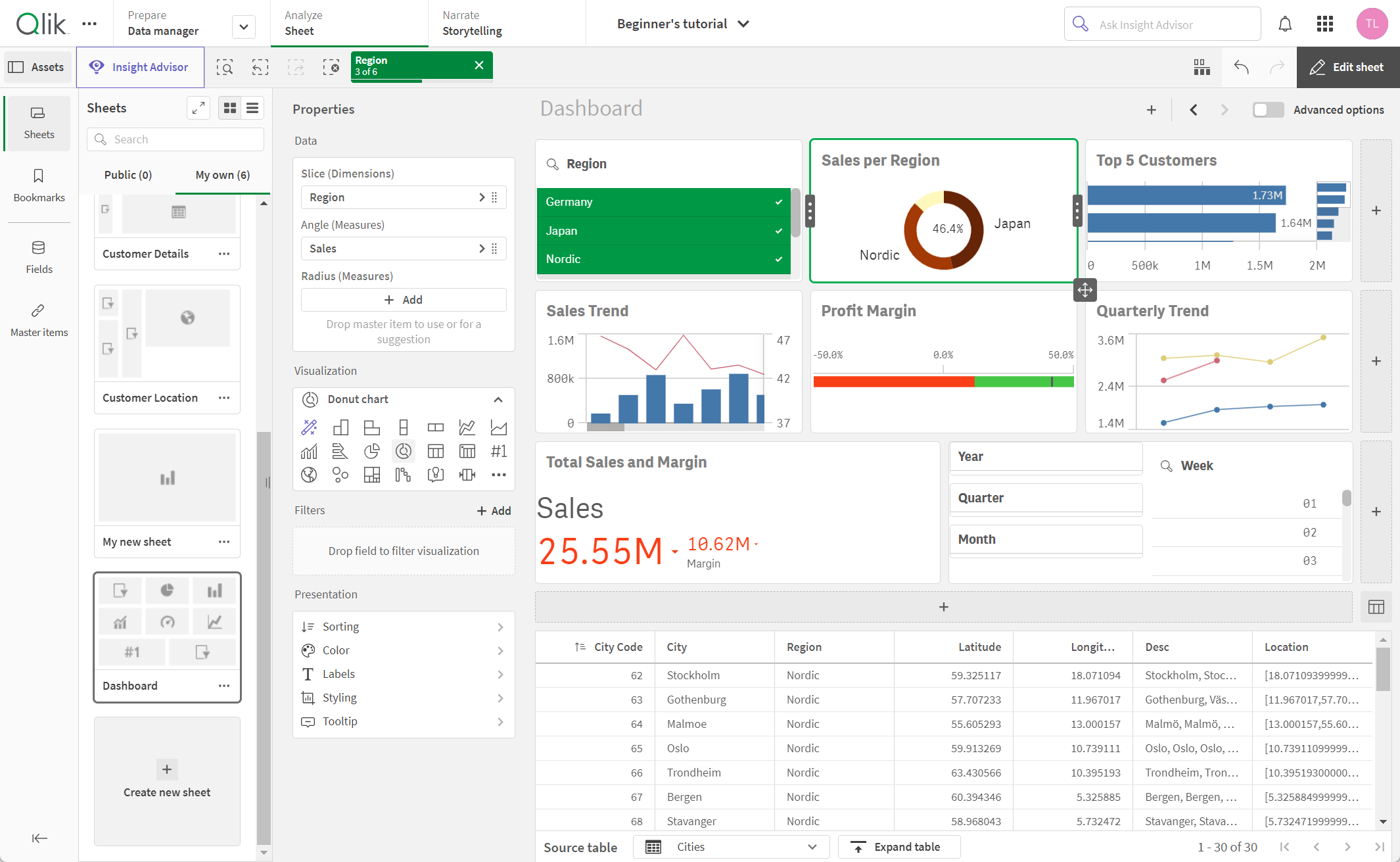
Task: Toggle Japan selection in Region filter list
Action: [x=665, y=231]
